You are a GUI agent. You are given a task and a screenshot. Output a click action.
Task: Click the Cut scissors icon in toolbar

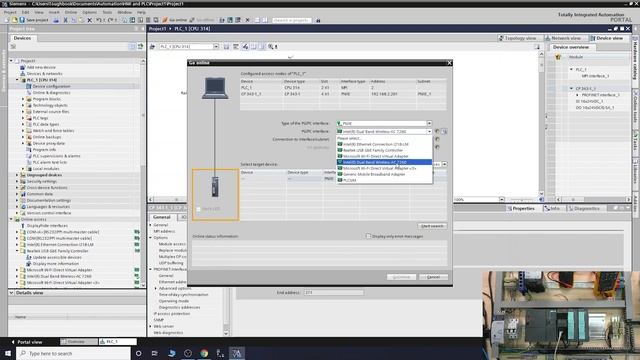[x=65, y=20]
